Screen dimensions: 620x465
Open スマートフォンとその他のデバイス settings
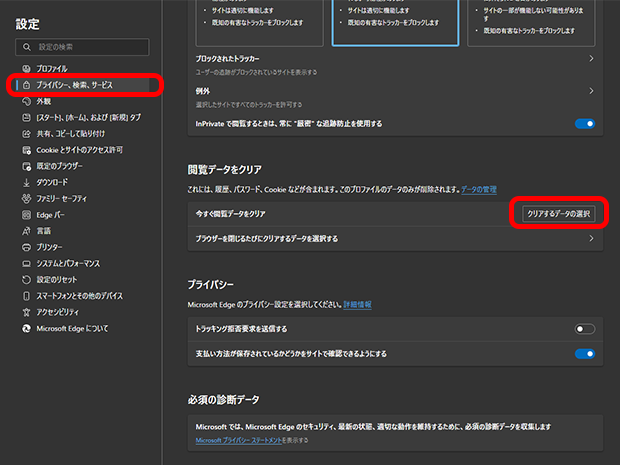point(79,296)
